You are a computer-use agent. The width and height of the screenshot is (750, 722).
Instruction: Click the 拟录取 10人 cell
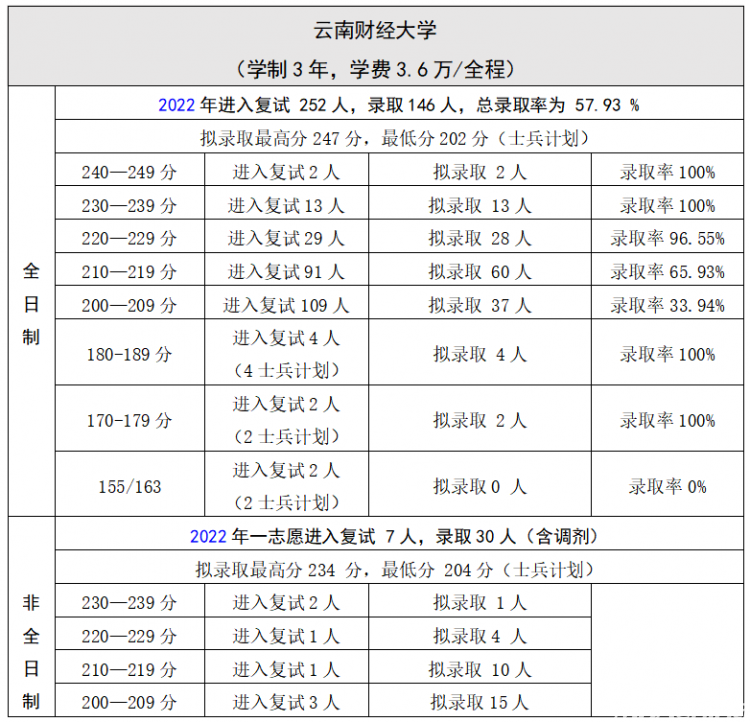(x=480, y=667)
